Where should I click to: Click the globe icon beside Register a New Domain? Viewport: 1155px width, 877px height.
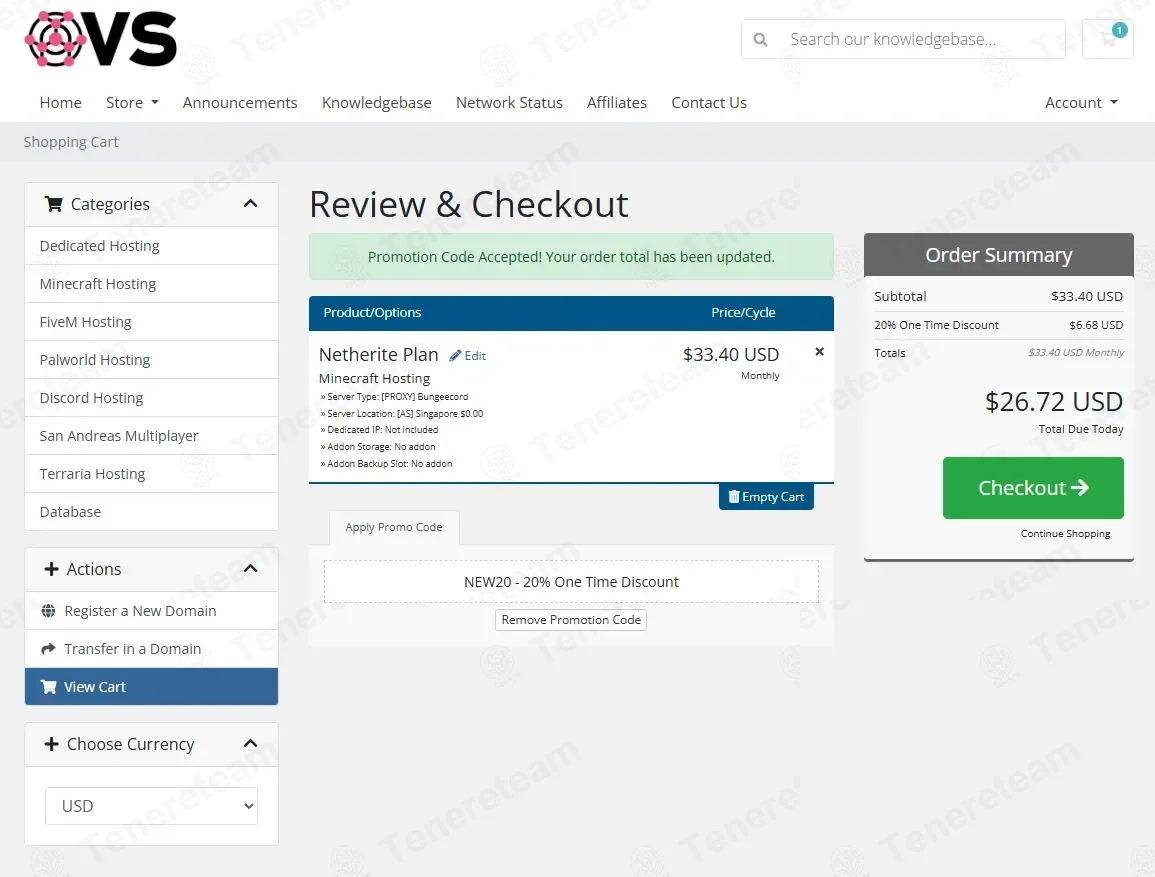[49, 610]
